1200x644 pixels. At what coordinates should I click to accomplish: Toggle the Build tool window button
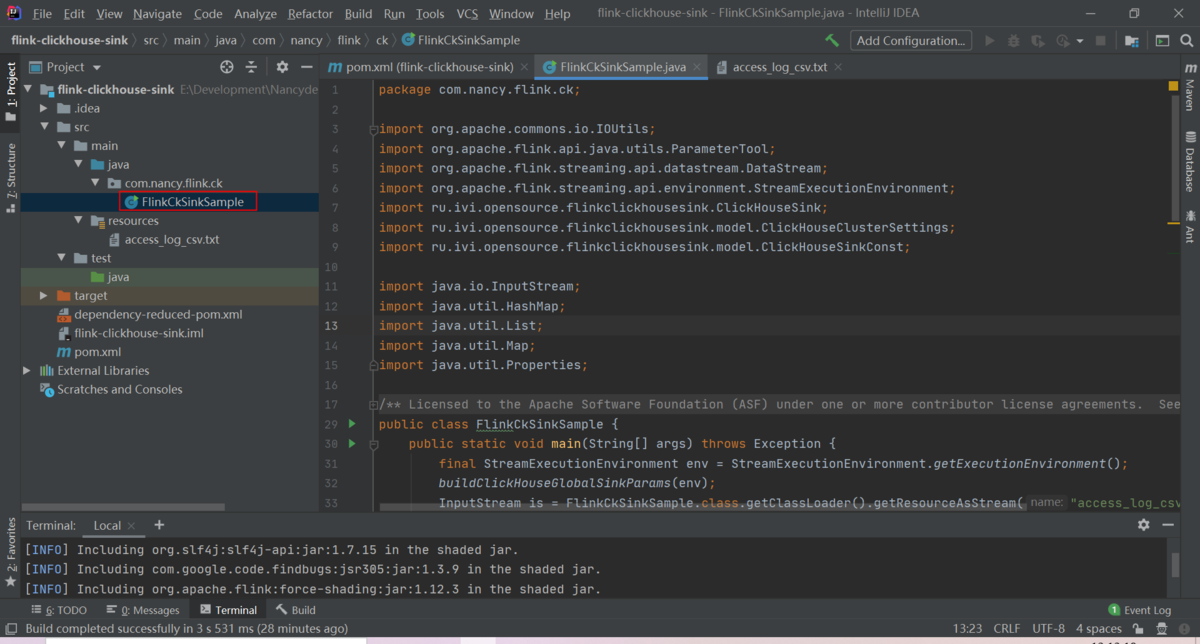296,610
